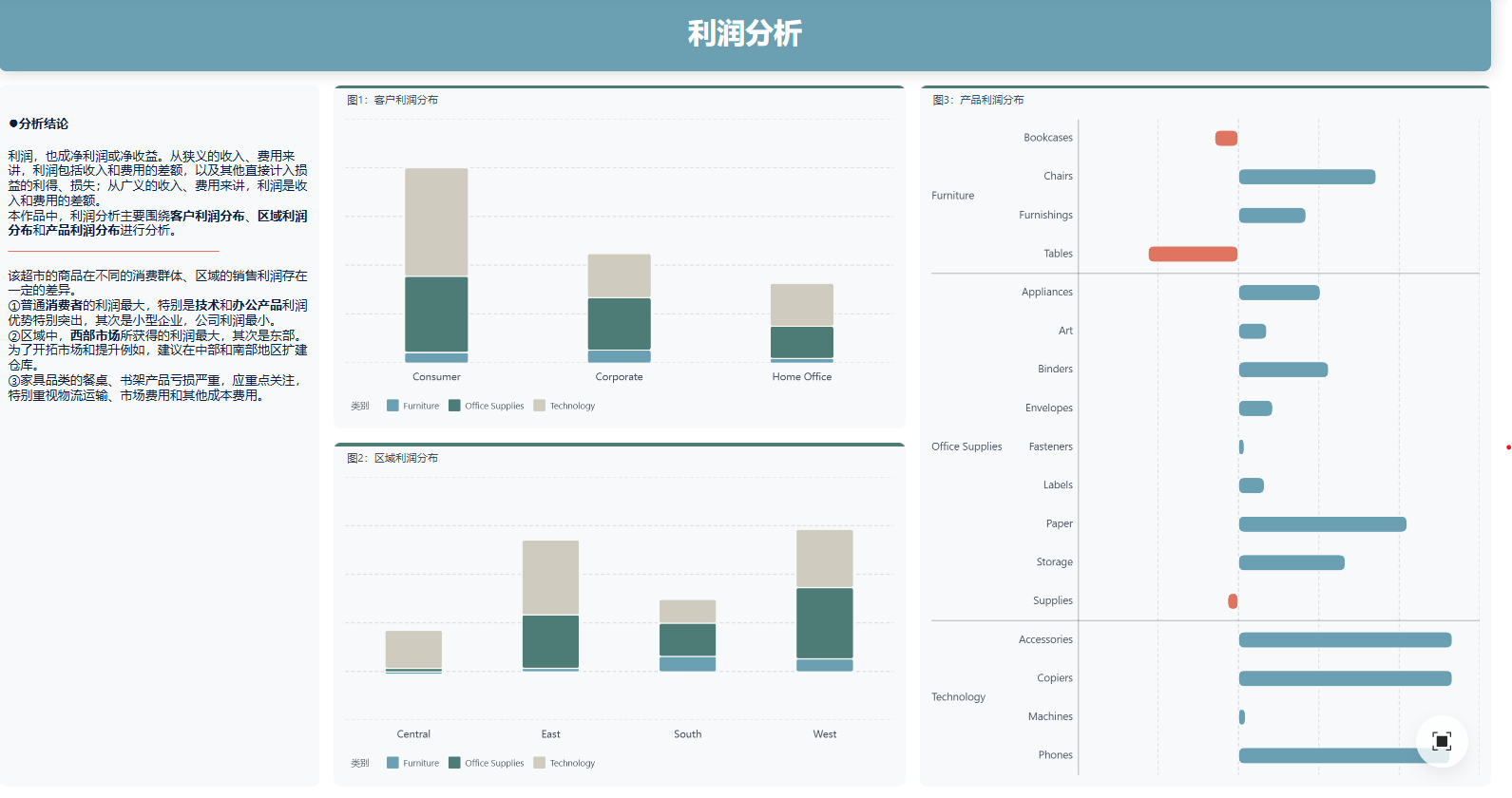Click the Art profit bar
1512x798 pixels.
coord(1253,331)
